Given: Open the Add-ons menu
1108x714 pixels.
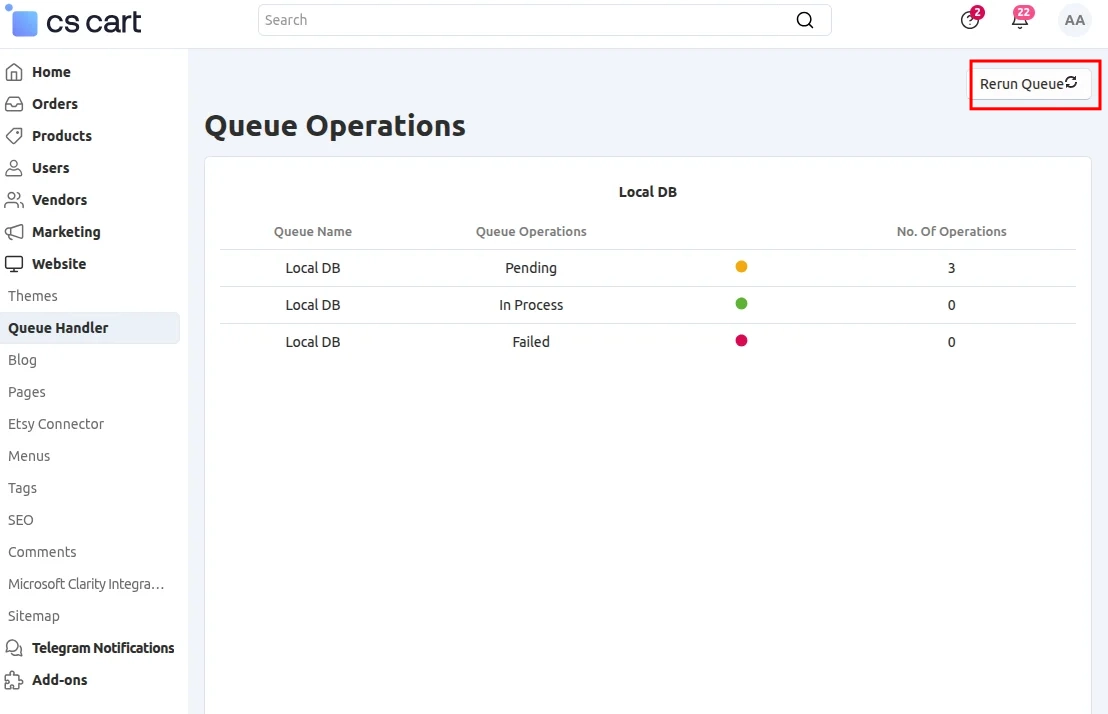Looking at the screenshot, I should point(59,680).
